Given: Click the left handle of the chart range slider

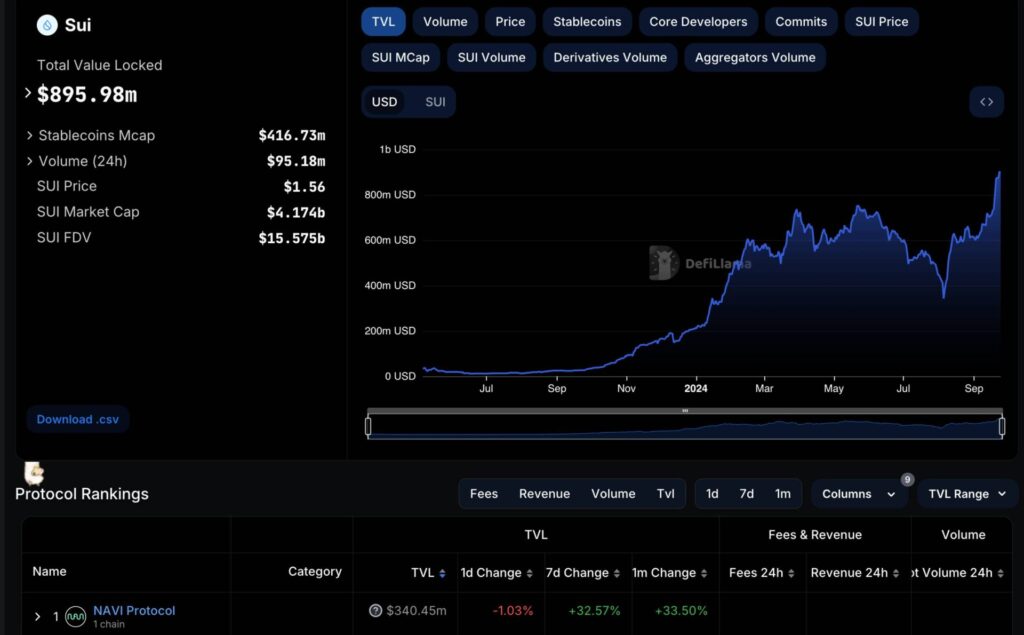Looking at the screenshot, I should point(368,427).
